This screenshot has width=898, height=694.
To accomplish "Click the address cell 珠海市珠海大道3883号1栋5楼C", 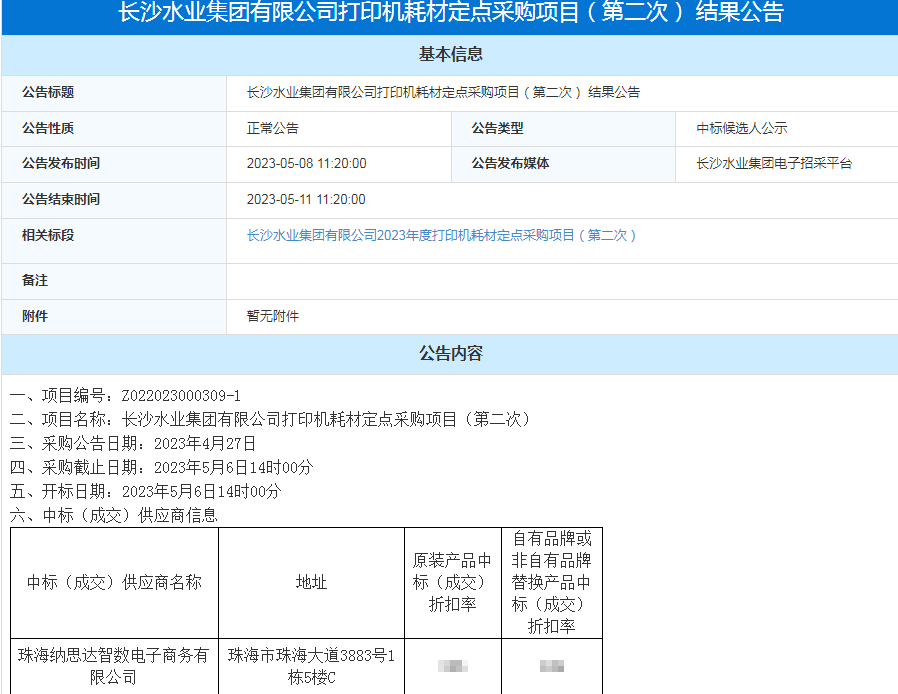I will click(312, 667).
